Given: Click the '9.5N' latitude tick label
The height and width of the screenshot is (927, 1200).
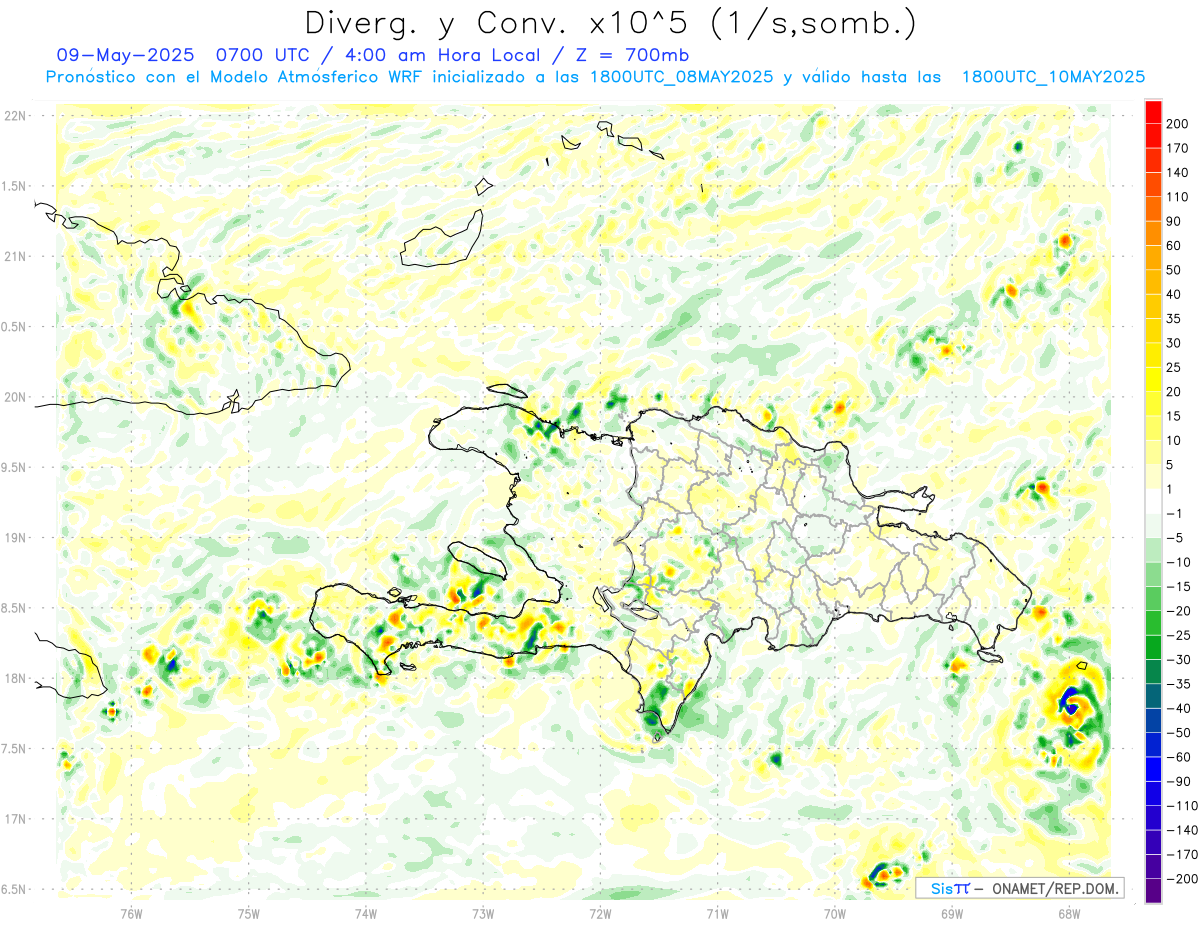Looking at the screenshot, I should pos(15,467).
